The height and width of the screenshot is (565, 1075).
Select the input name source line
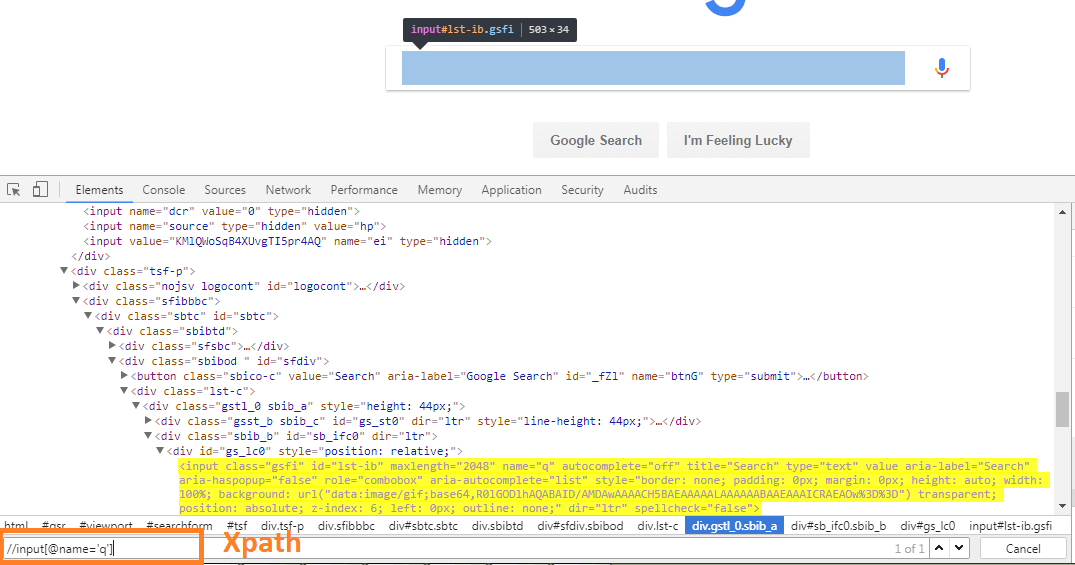(x=234, y=226)
